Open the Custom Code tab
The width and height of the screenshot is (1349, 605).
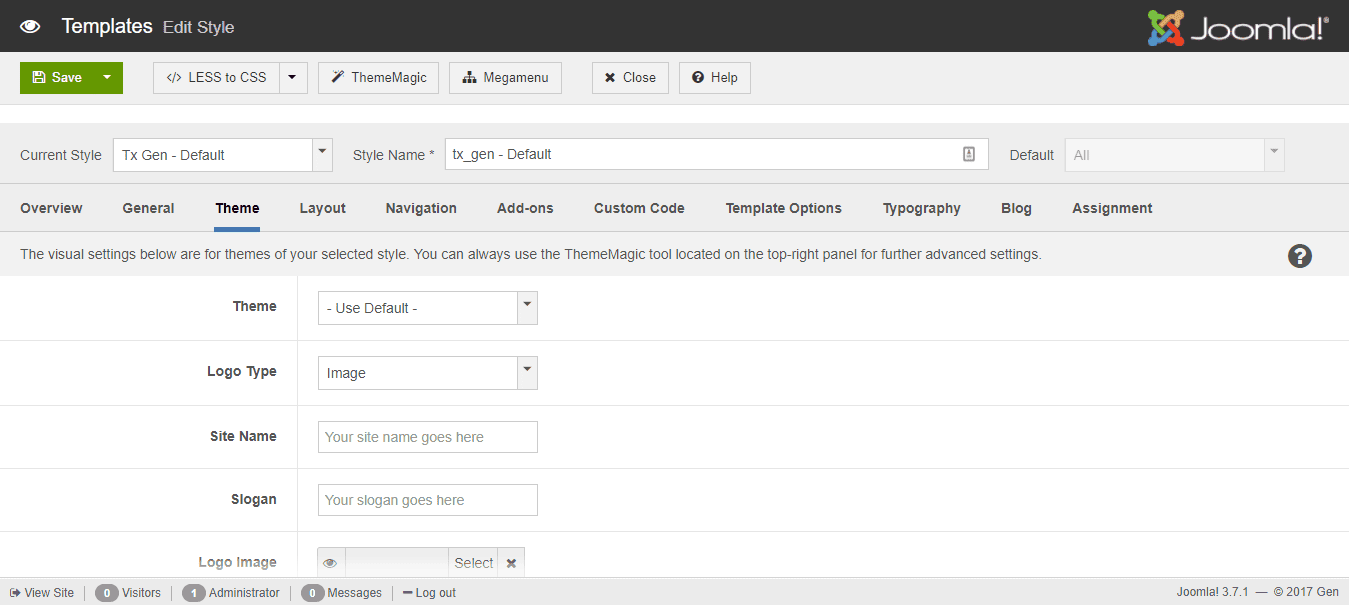pyautogui.click(x=639, y=208)
